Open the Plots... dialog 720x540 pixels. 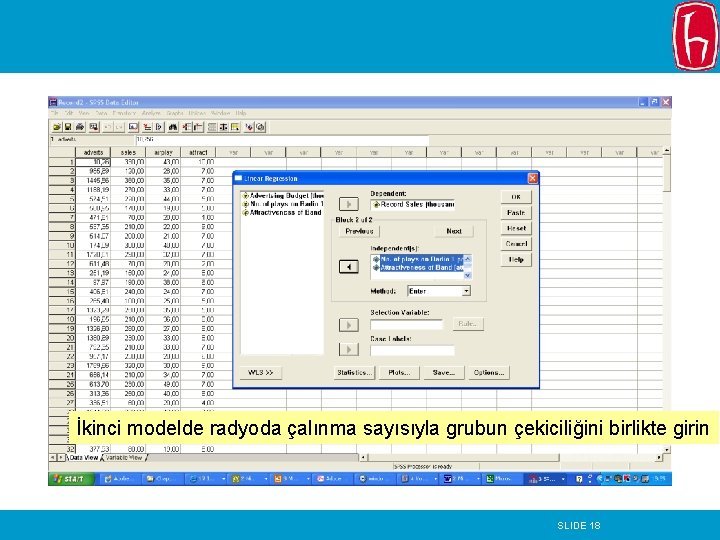399,372
